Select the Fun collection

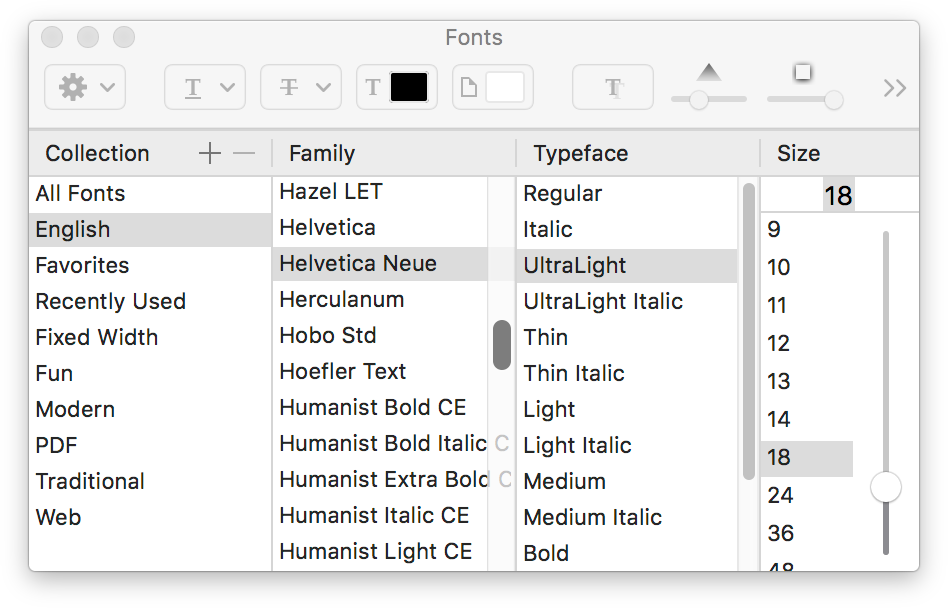150,374
